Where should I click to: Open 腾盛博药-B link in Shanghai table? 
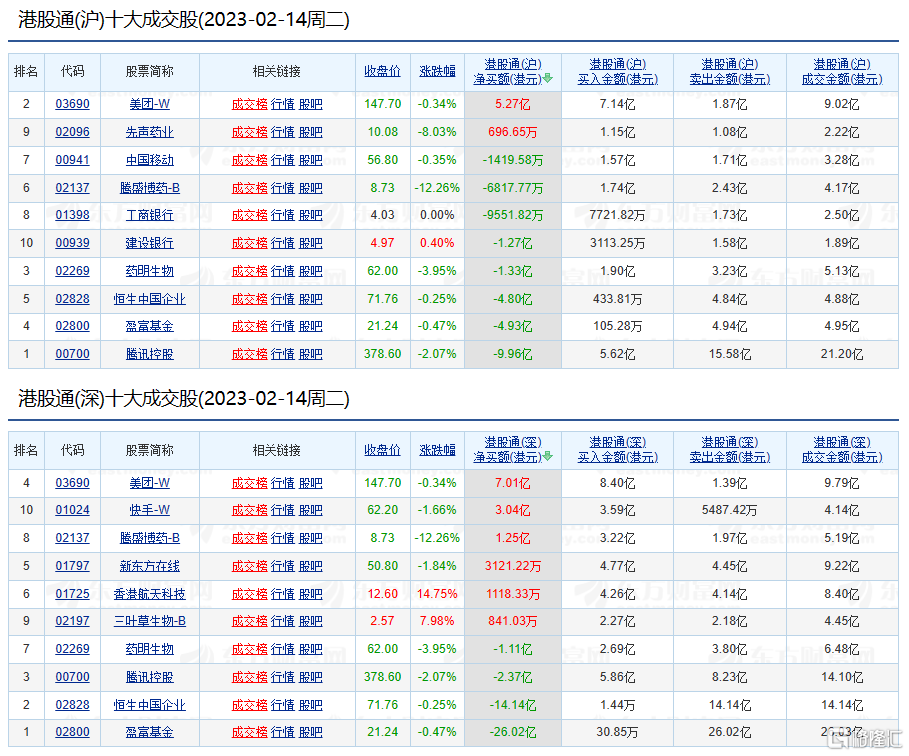[x=150, y=188]
